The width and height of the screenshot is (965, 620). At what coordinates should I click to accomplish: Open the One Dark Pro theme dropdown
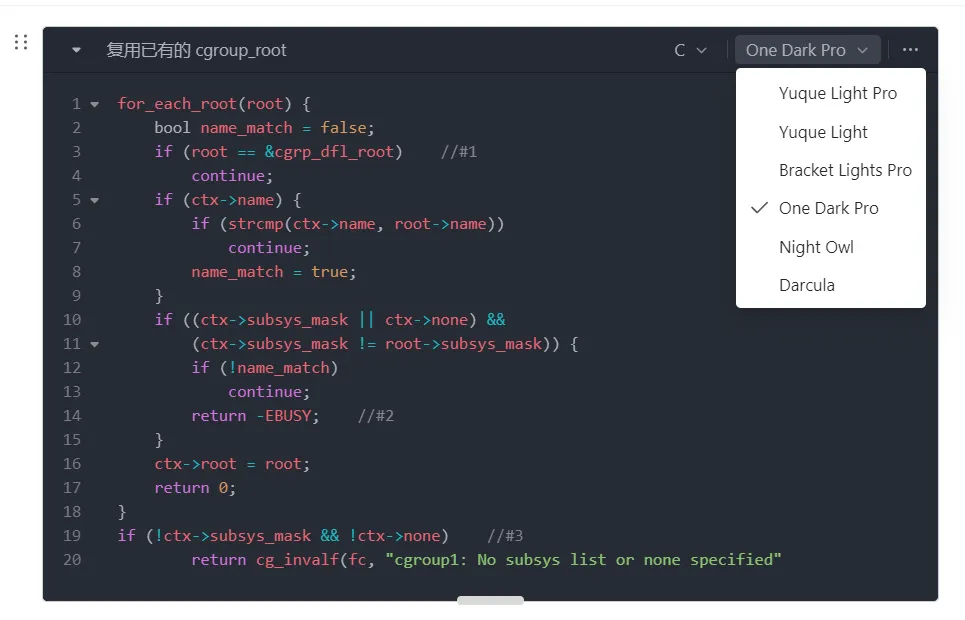pos(807,50)
